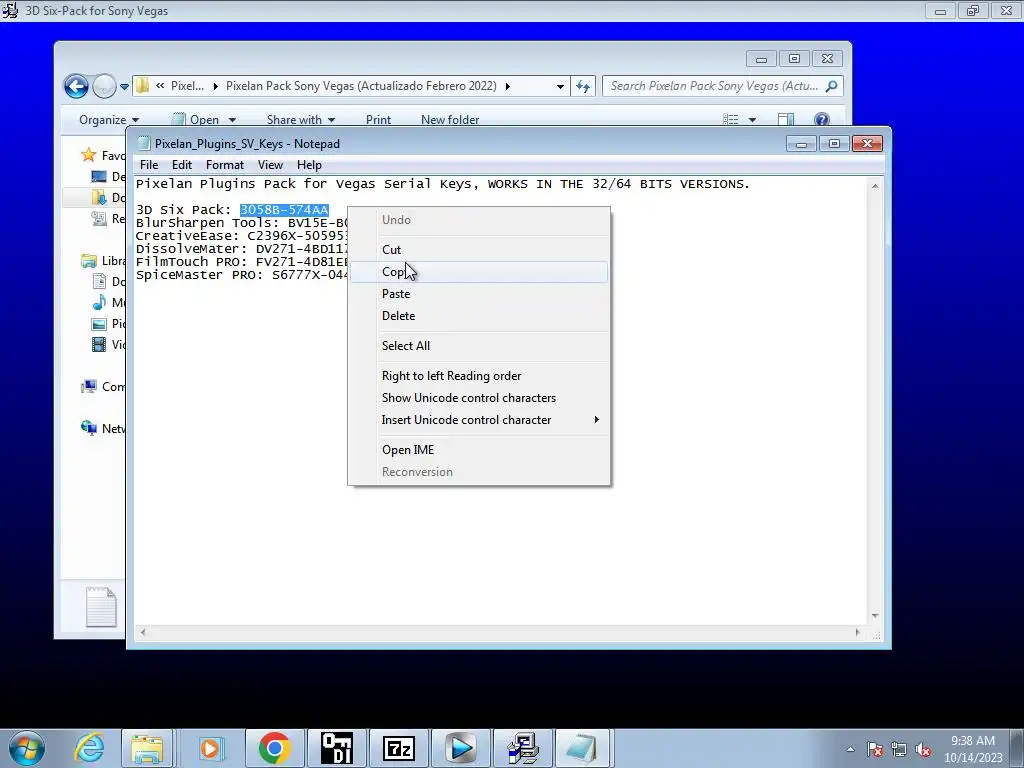This screenshot has width=1024, height=768.
Task: Click Notepad horizontal scrollbar left arrow
Action: [143, 632]
